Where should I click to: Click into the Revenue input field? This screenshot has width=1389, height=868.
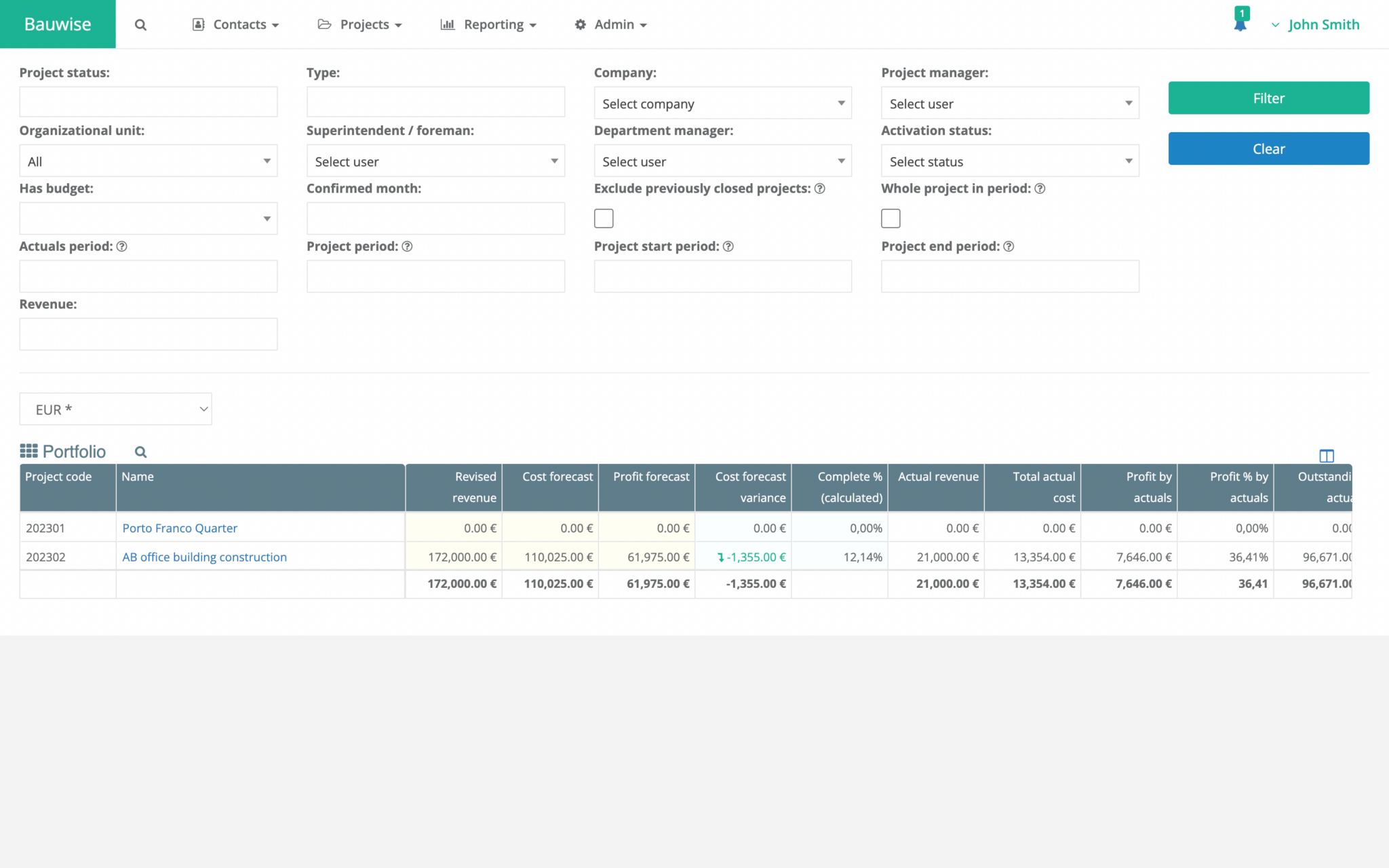(x=148, y=334)
